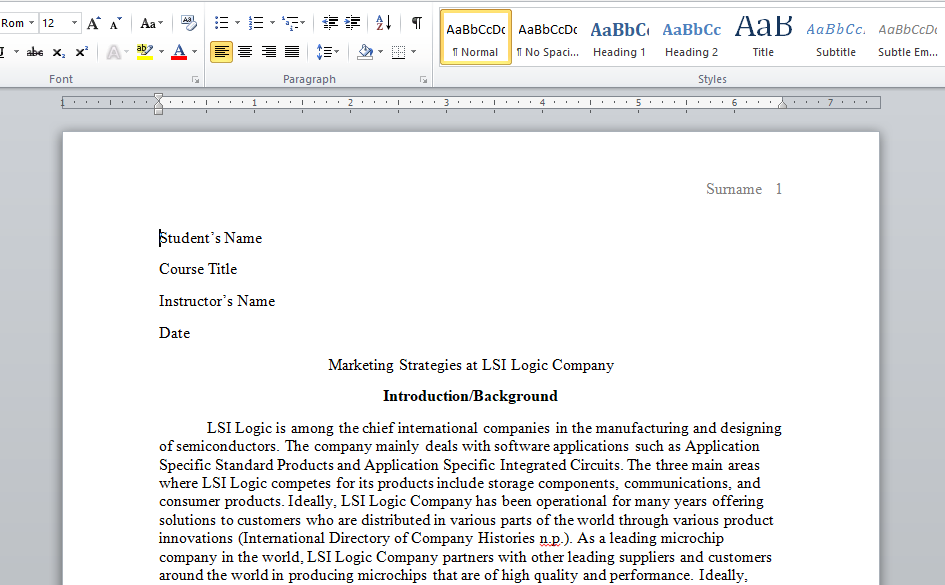Open numbering library dropdown arrow

pos(272,23)
